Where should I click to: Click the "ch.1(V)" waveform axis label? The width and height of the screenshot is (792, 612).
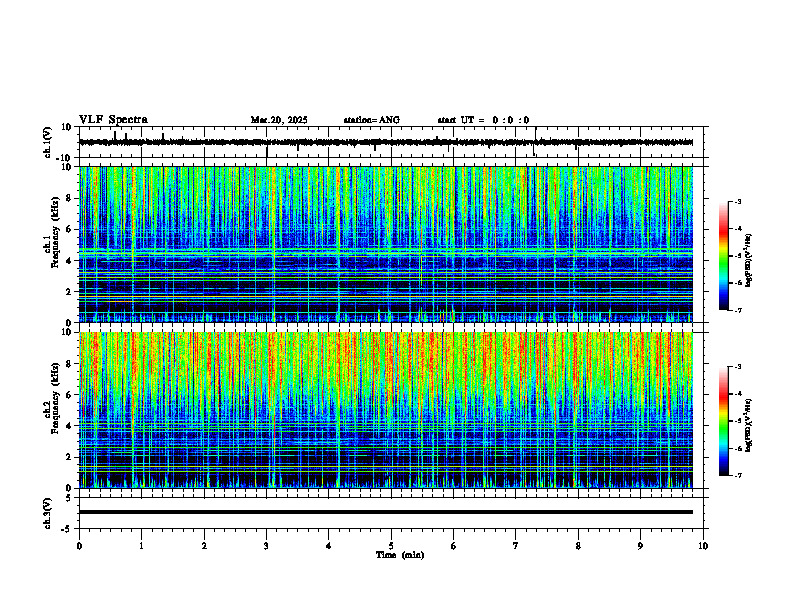pyautogui.click(x=48, y=142)
